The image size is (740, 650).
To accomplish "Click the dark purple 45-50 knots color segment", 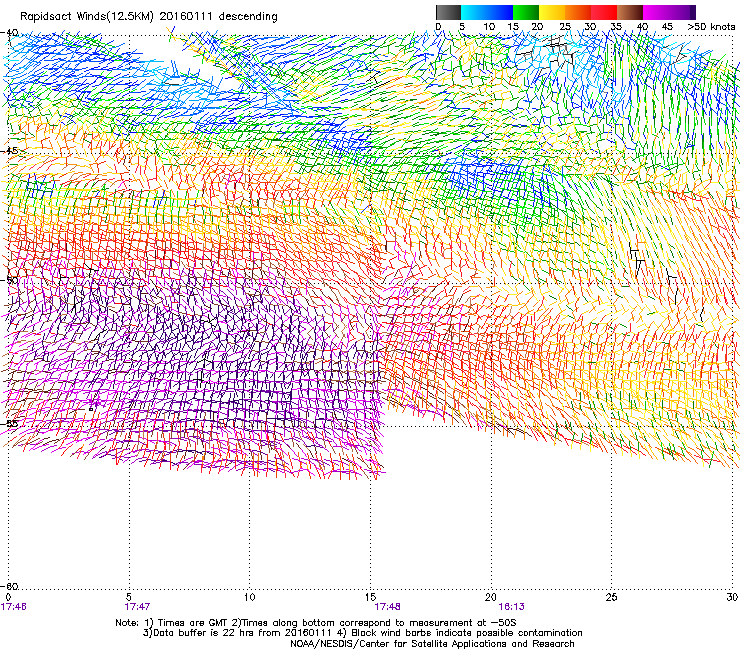I will tap(682, 12).
